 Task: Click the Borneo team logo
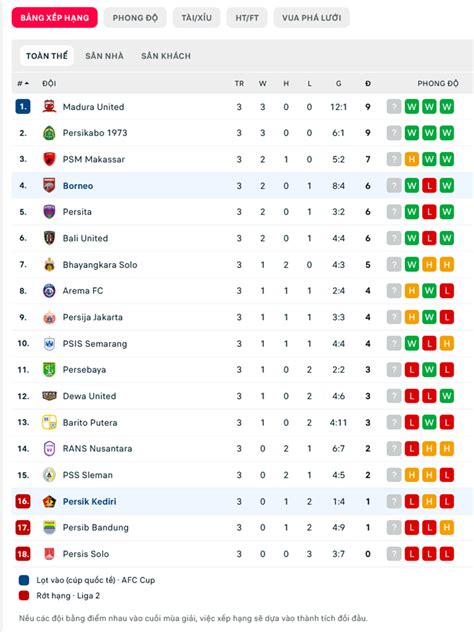click(x=49, y=185)
